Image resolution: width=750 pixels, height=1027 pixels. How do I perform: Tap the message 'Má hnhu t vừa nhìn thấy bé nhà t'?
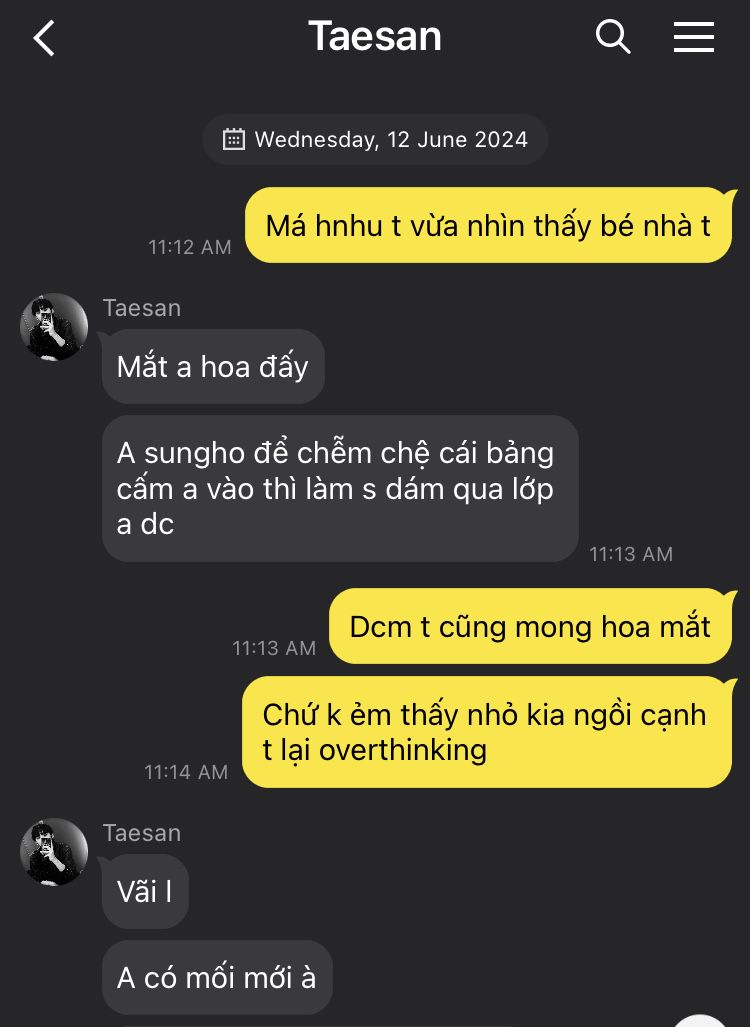[x=489, y=225]
